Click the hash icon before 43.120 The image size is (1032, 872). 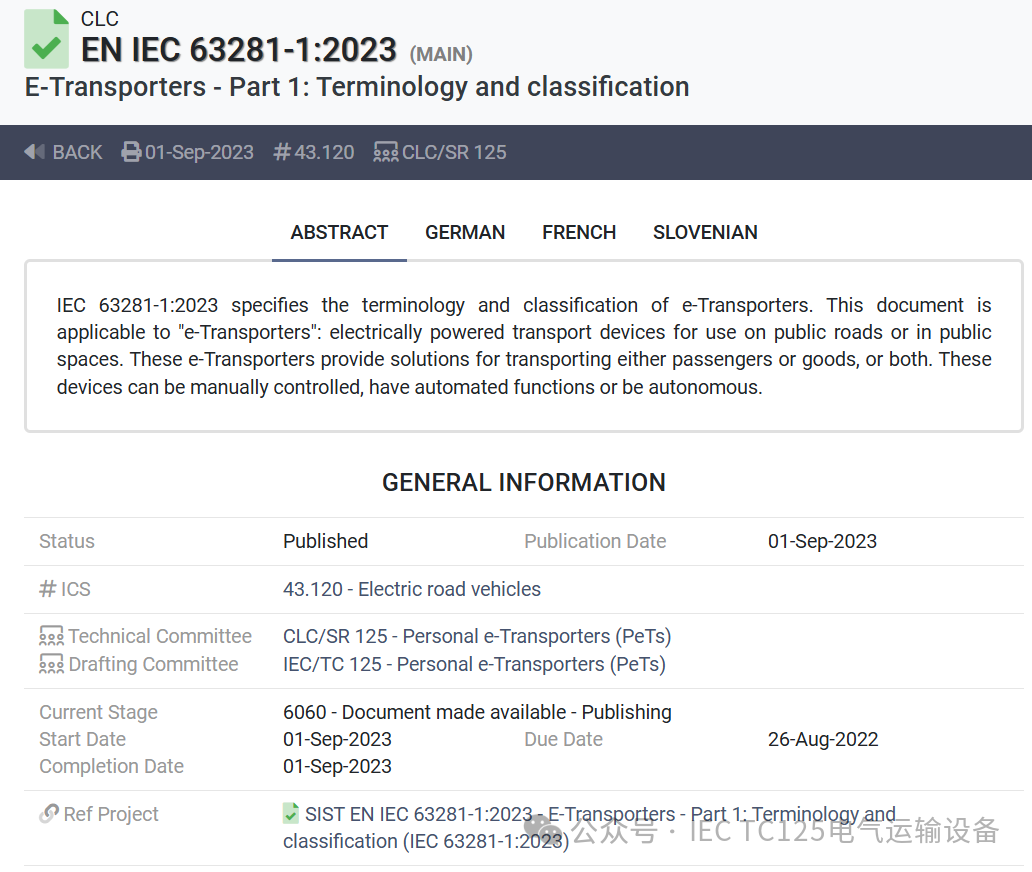282,152
